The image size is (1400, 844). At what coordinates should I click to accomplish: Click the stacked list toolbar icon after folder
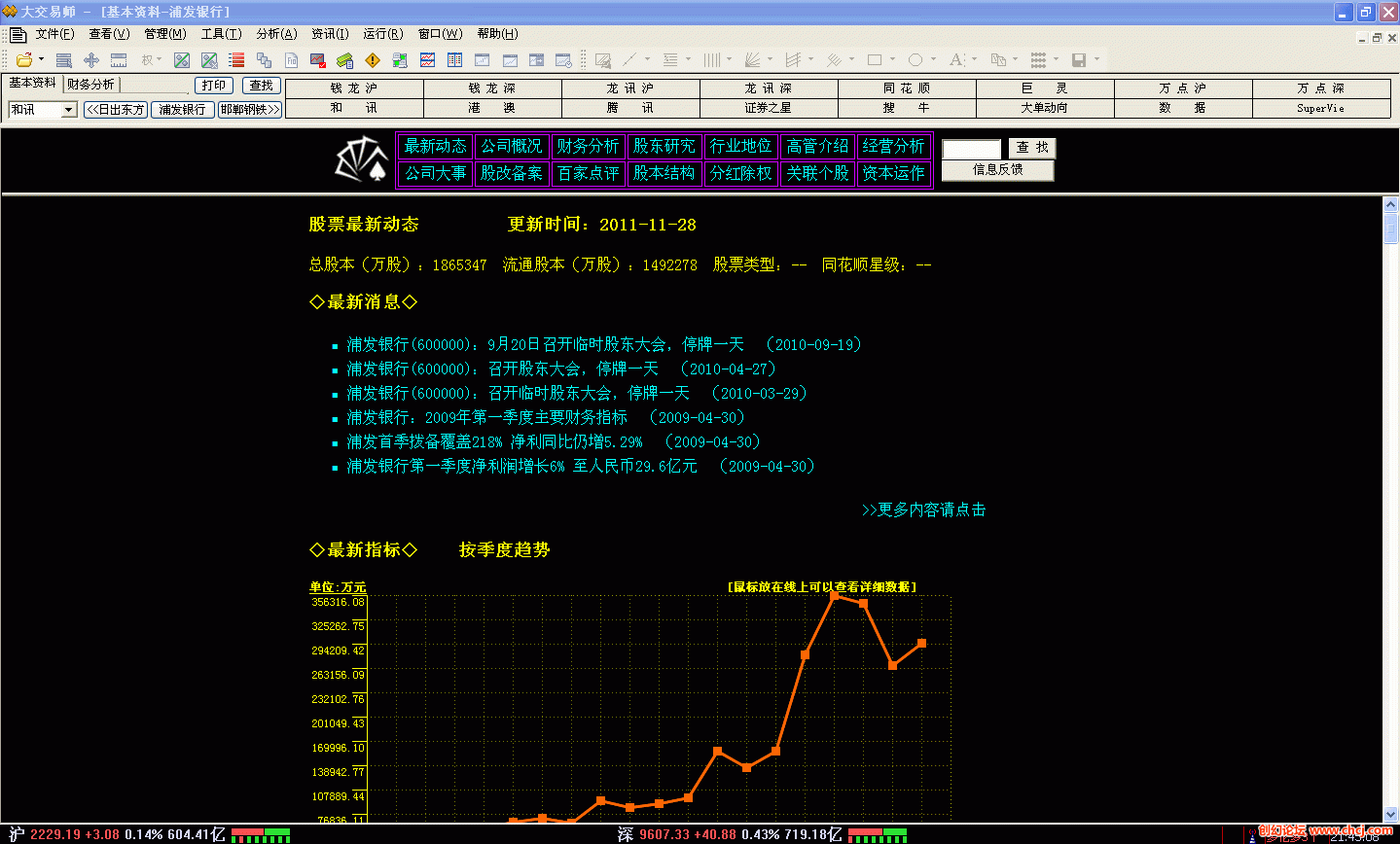click(x=64, y=60)
